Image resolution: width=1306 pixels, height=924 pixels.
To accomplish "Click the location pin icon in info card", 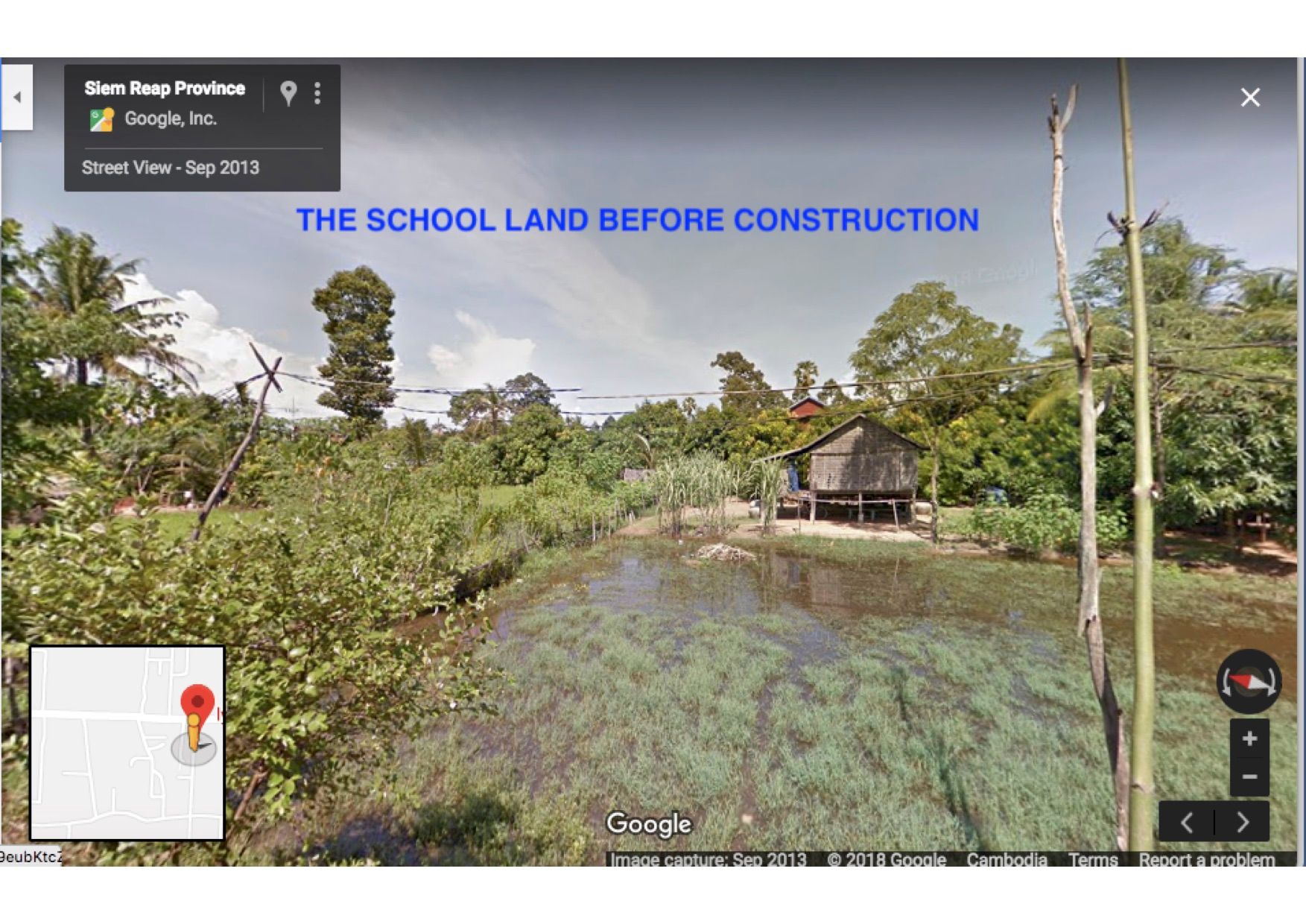I will 288,93.
